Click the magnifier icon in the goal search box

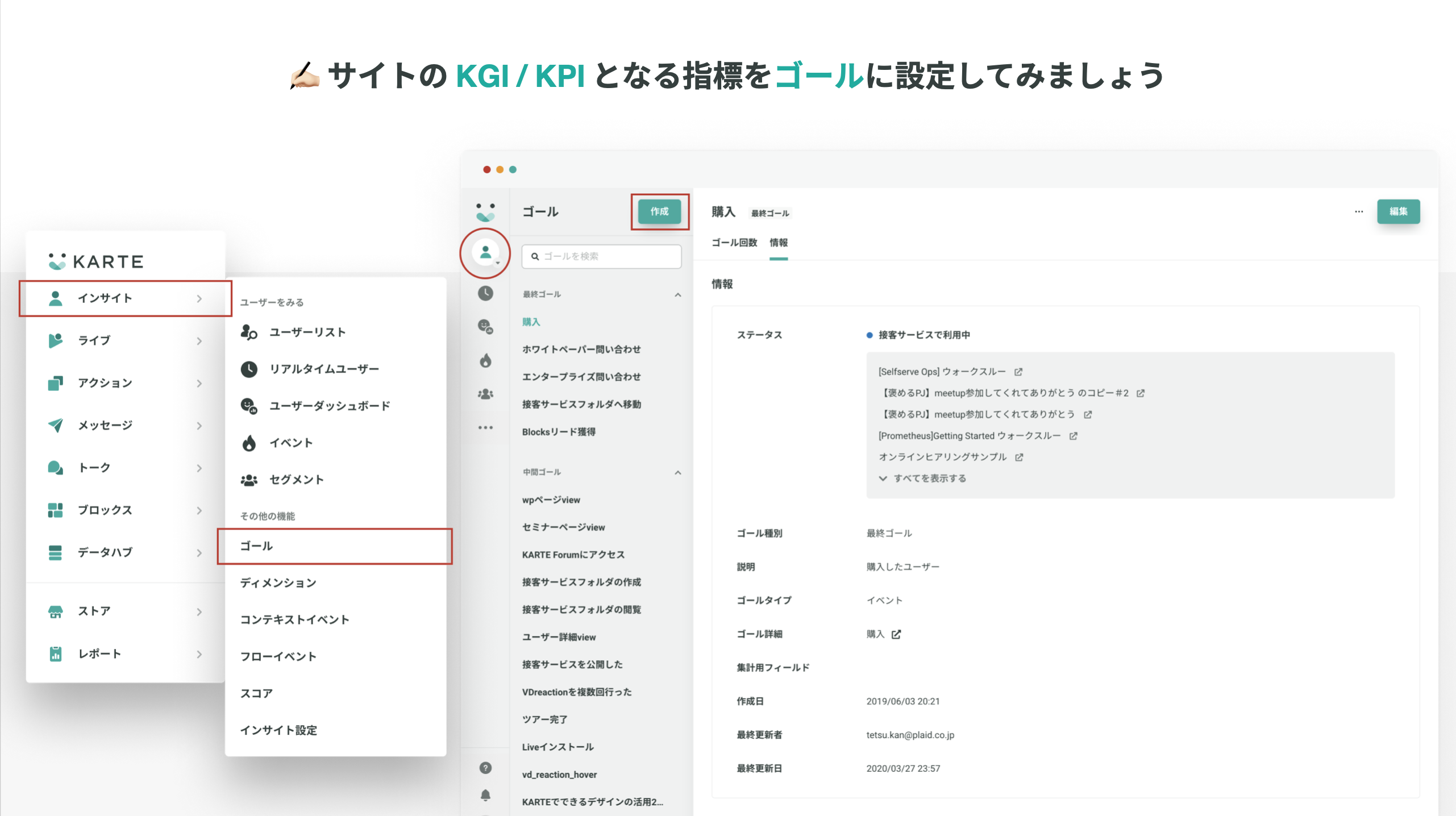coord(535,256)
